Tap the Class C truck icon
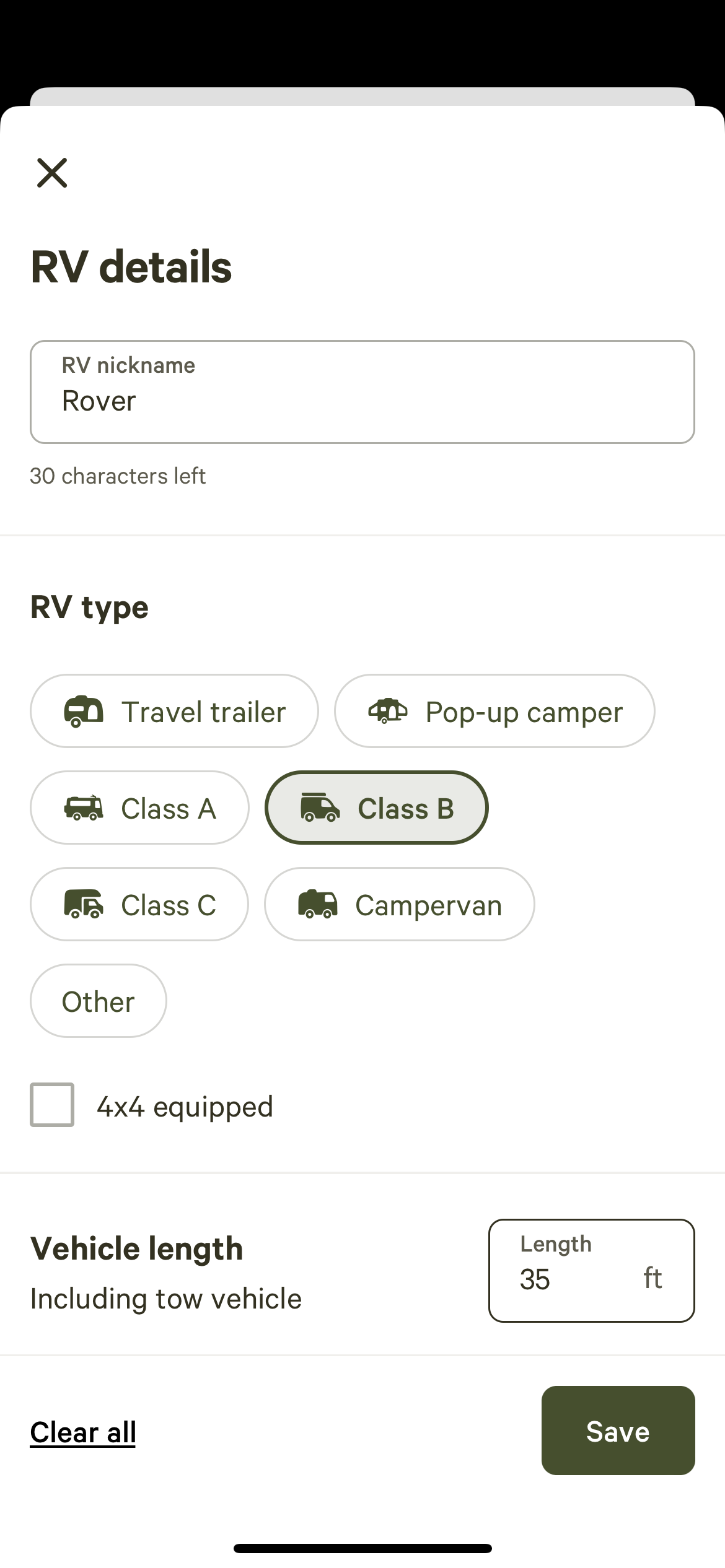The width and height of the screenshot is (725, 1568). [84, 904]
